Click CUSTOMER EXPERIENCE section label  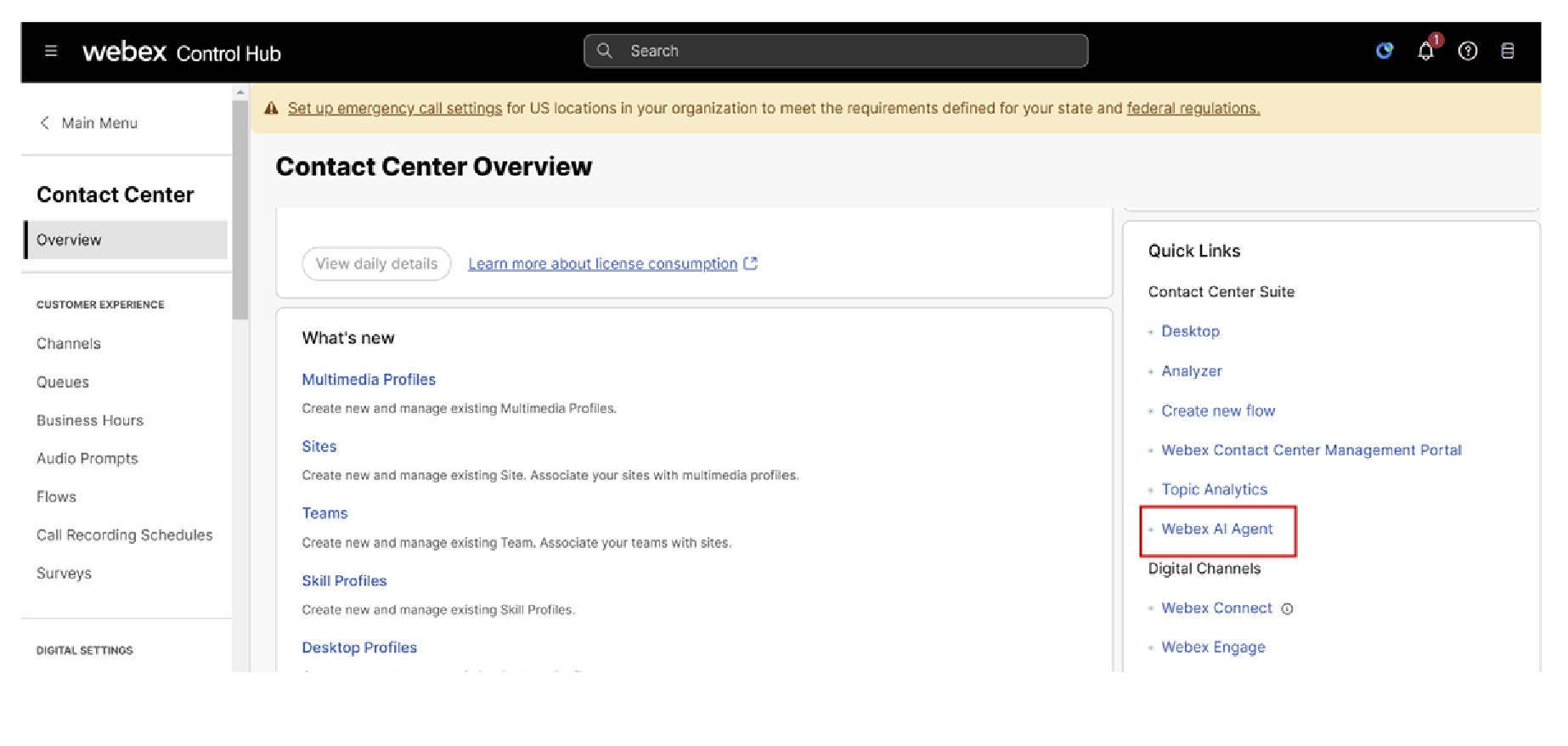[100, 305]
